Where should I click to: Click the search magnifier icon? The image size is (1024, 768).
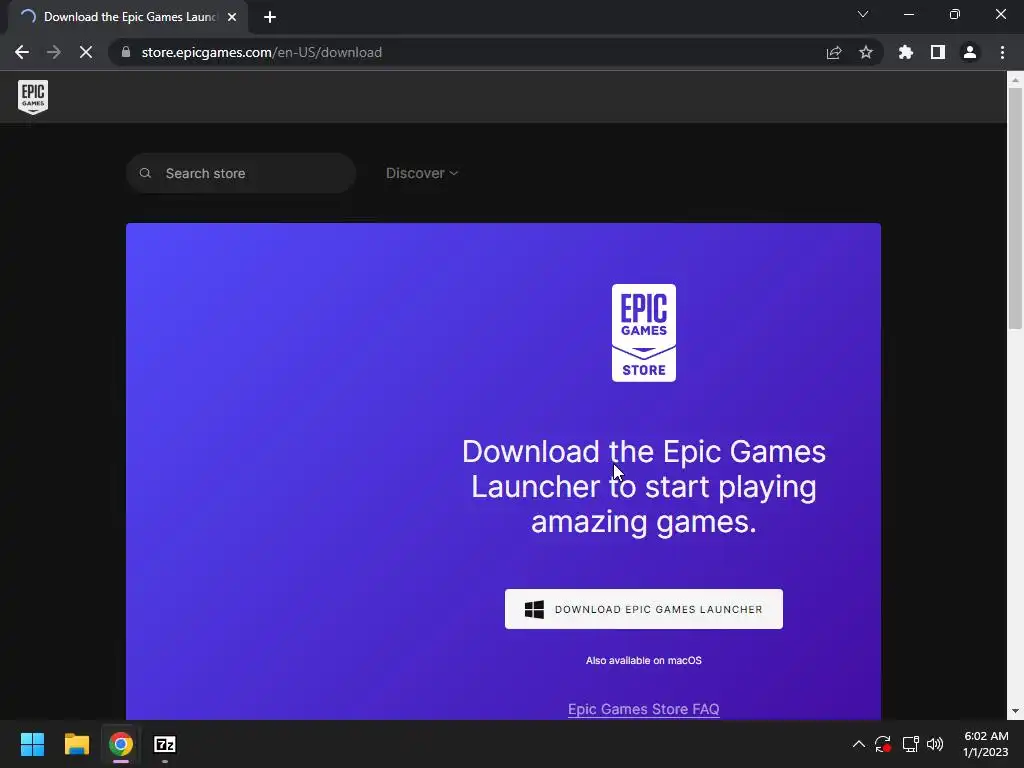(x=146, y=173)
